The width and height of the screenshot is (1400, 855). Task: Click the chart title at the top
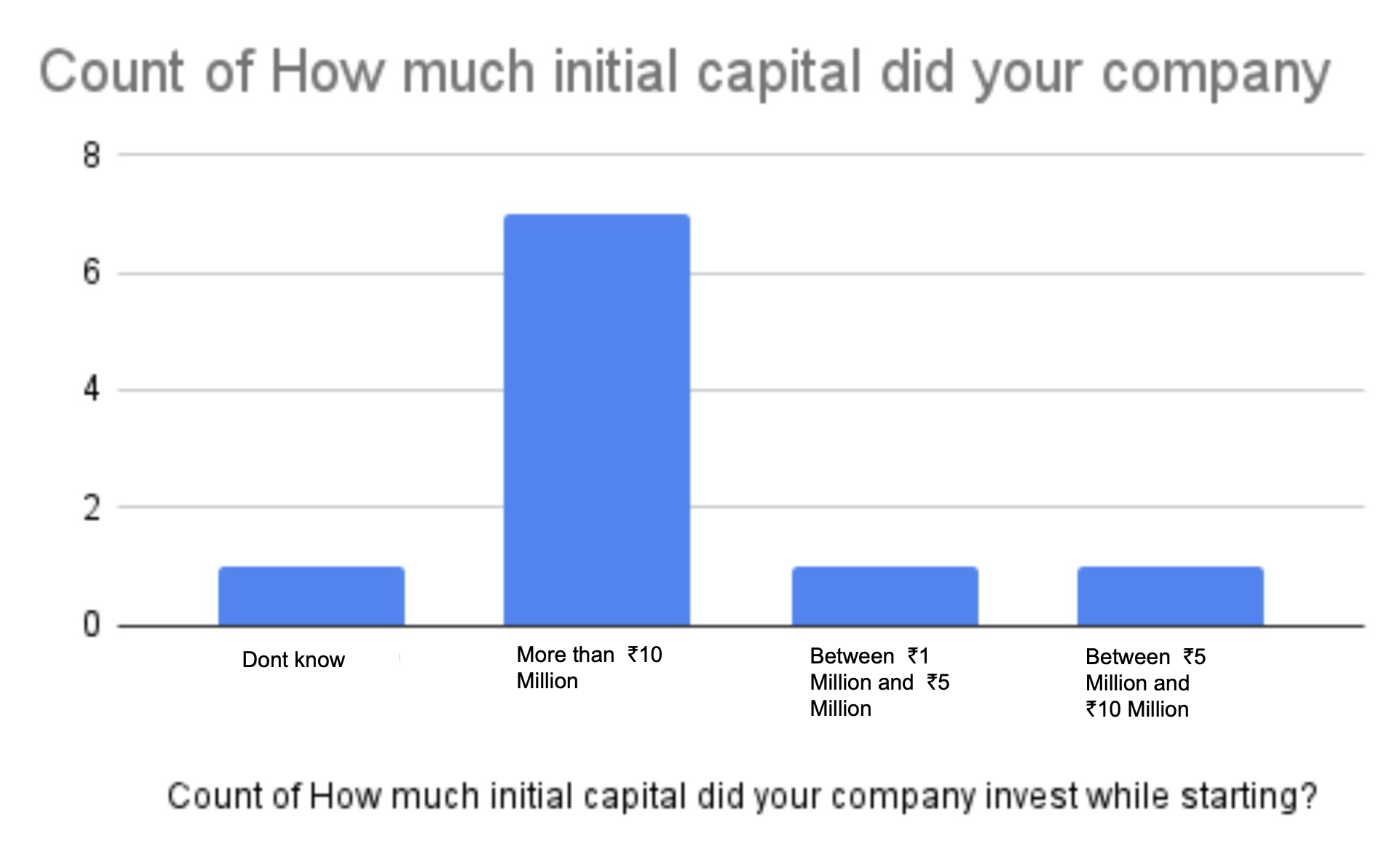coord(684,73)
